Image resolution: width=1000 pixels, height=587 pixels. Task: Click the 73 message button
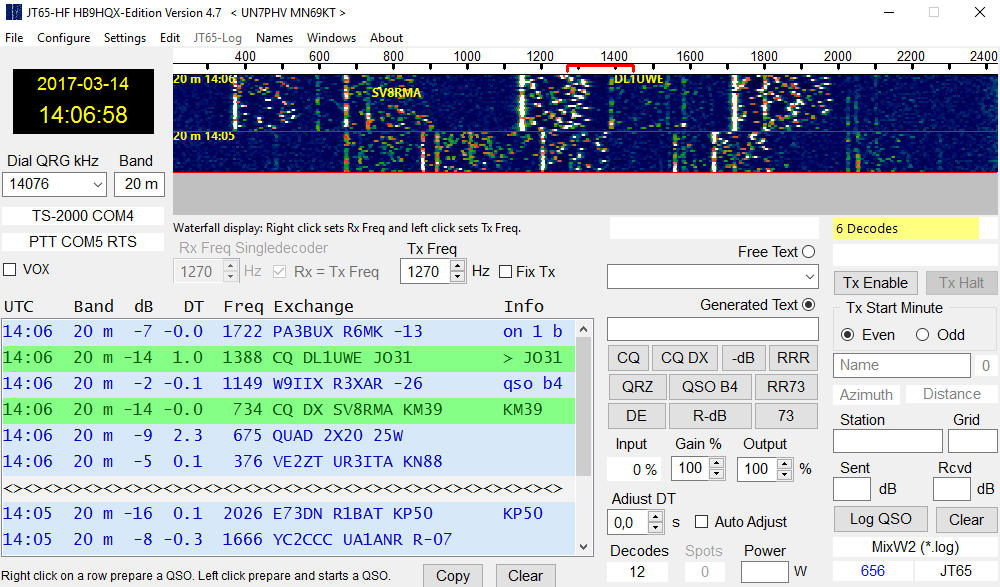coord(786,416)
